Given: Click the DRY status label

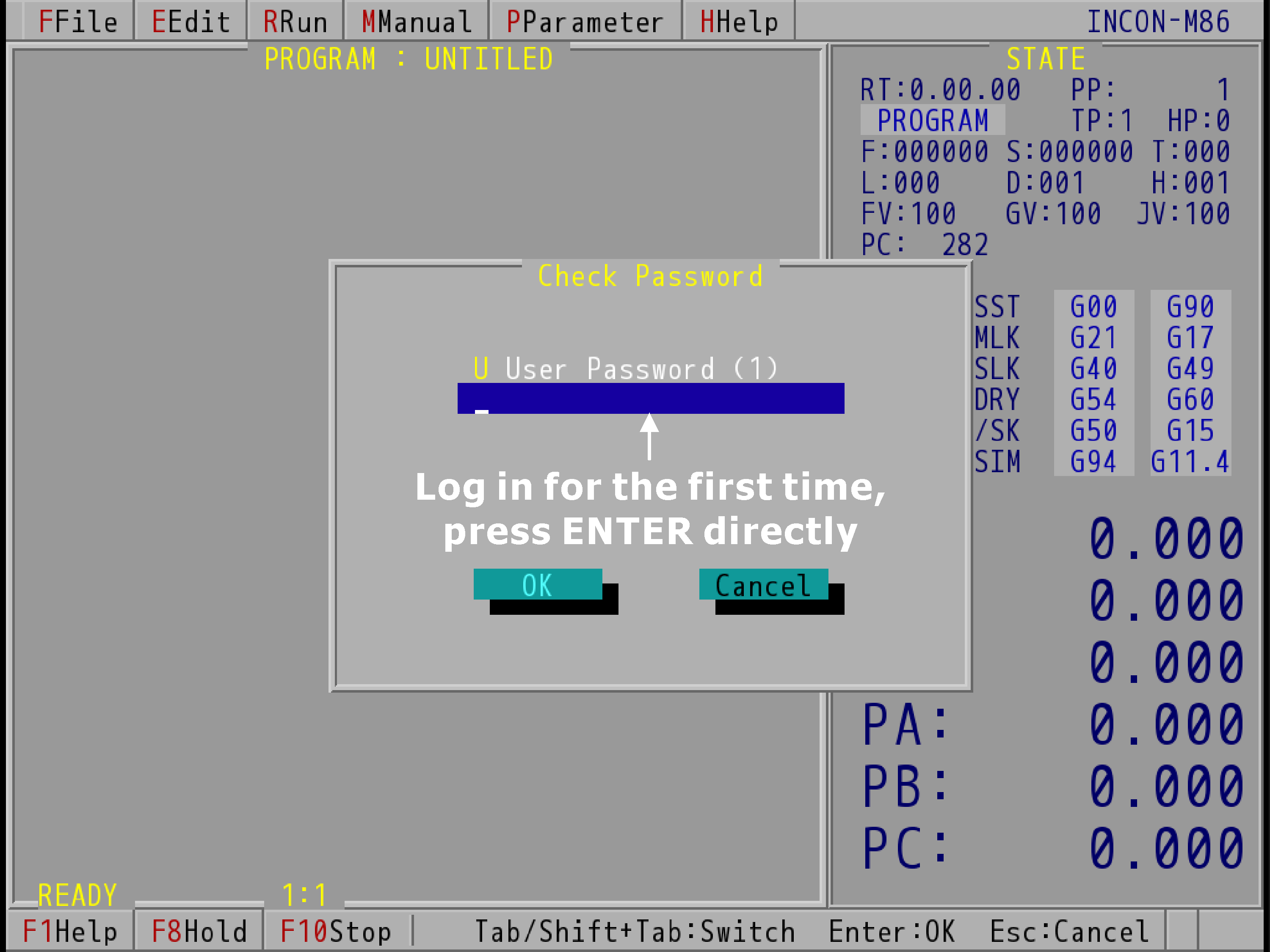Looking at the screenshot, I should point(997,399).
